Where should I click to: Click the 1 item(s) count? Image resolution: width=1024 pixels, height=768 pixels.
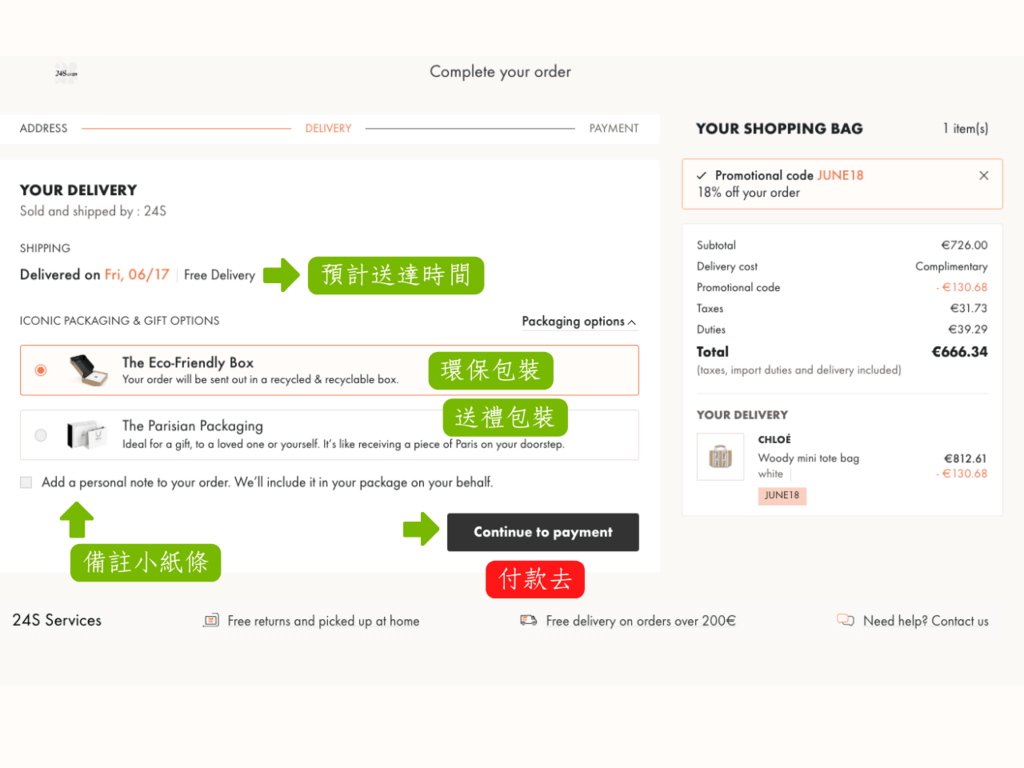point(965,129)
